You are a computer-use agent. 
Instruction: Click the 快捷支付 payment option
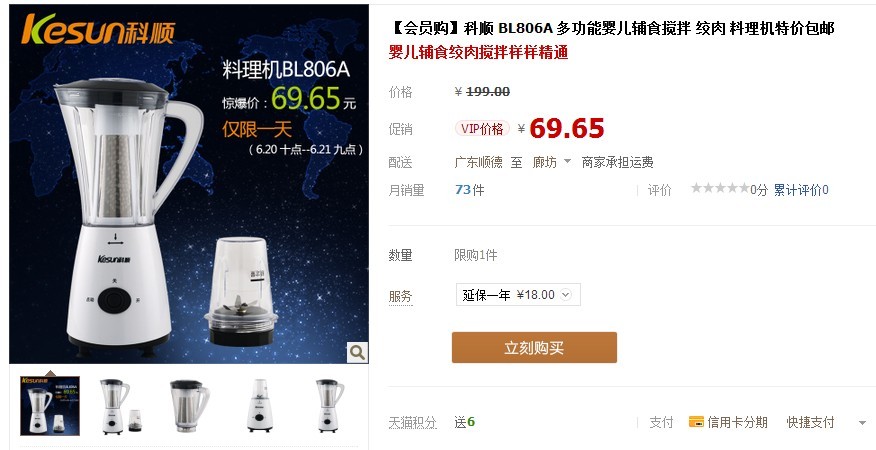tap(810, 422)
